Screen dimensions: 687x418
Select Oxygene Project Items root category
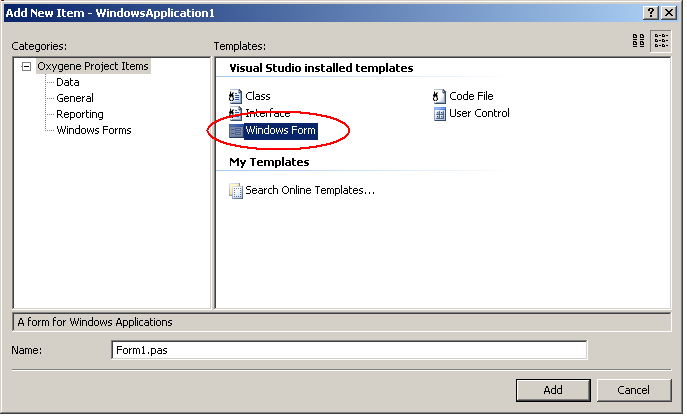[93, 67]
